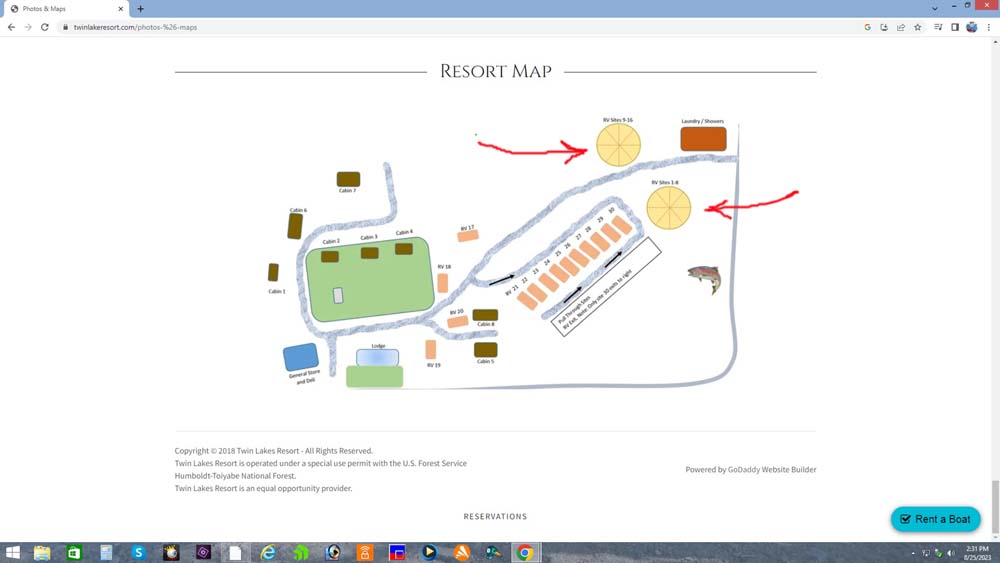Screen dimensions: 1000x563
Task: Click the twinlakeresort.com address bar
Action: click(400, 27)
